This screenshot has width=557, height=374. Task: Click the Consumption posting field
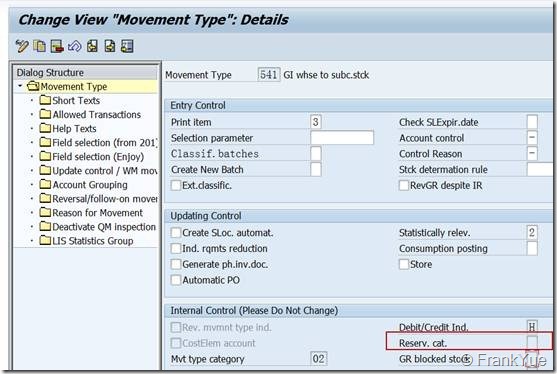532,249
